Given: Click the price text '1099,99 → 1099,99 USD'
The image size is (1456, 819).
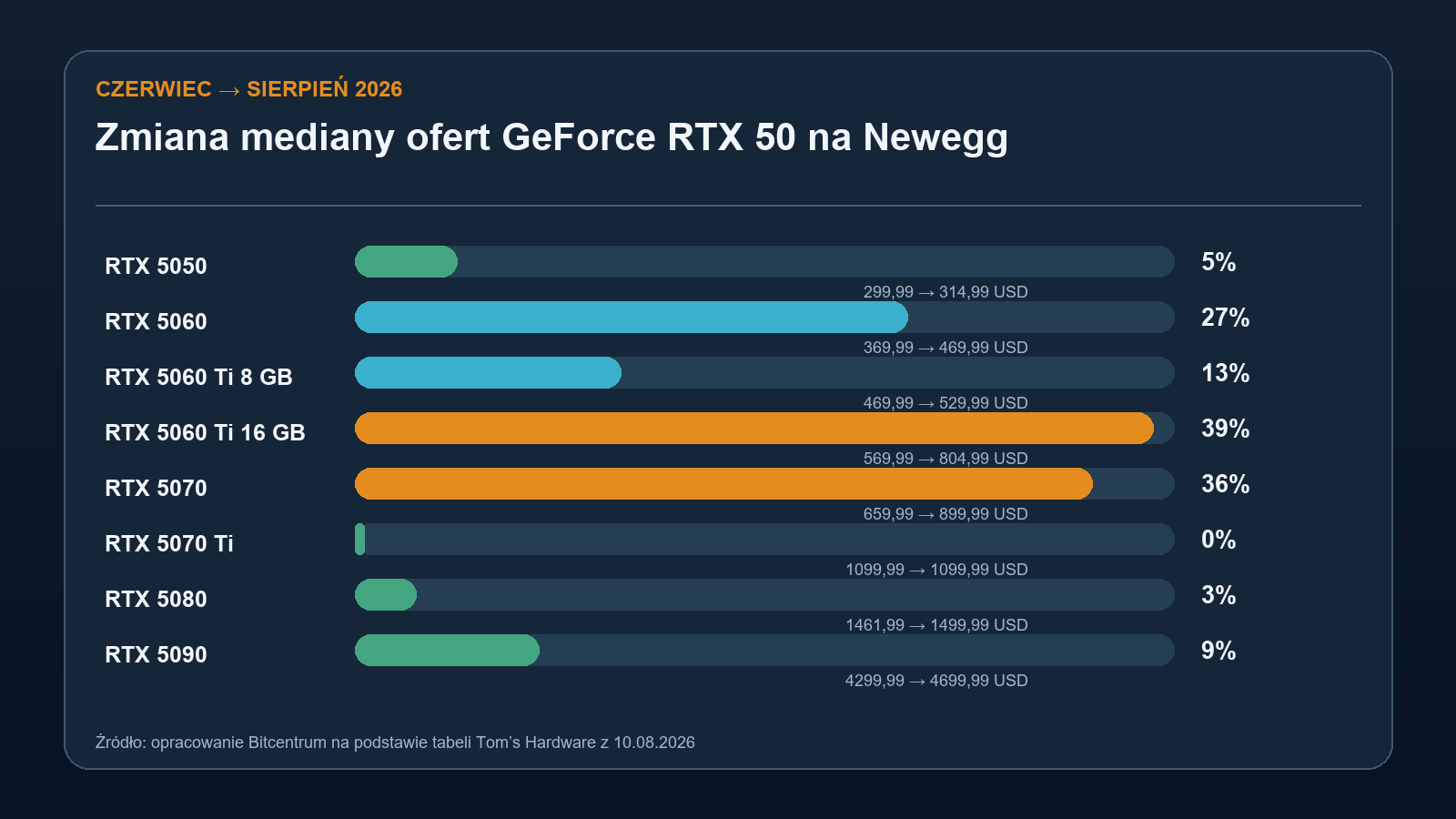Looking at the screenshot, I should click(x=936, y=570).
